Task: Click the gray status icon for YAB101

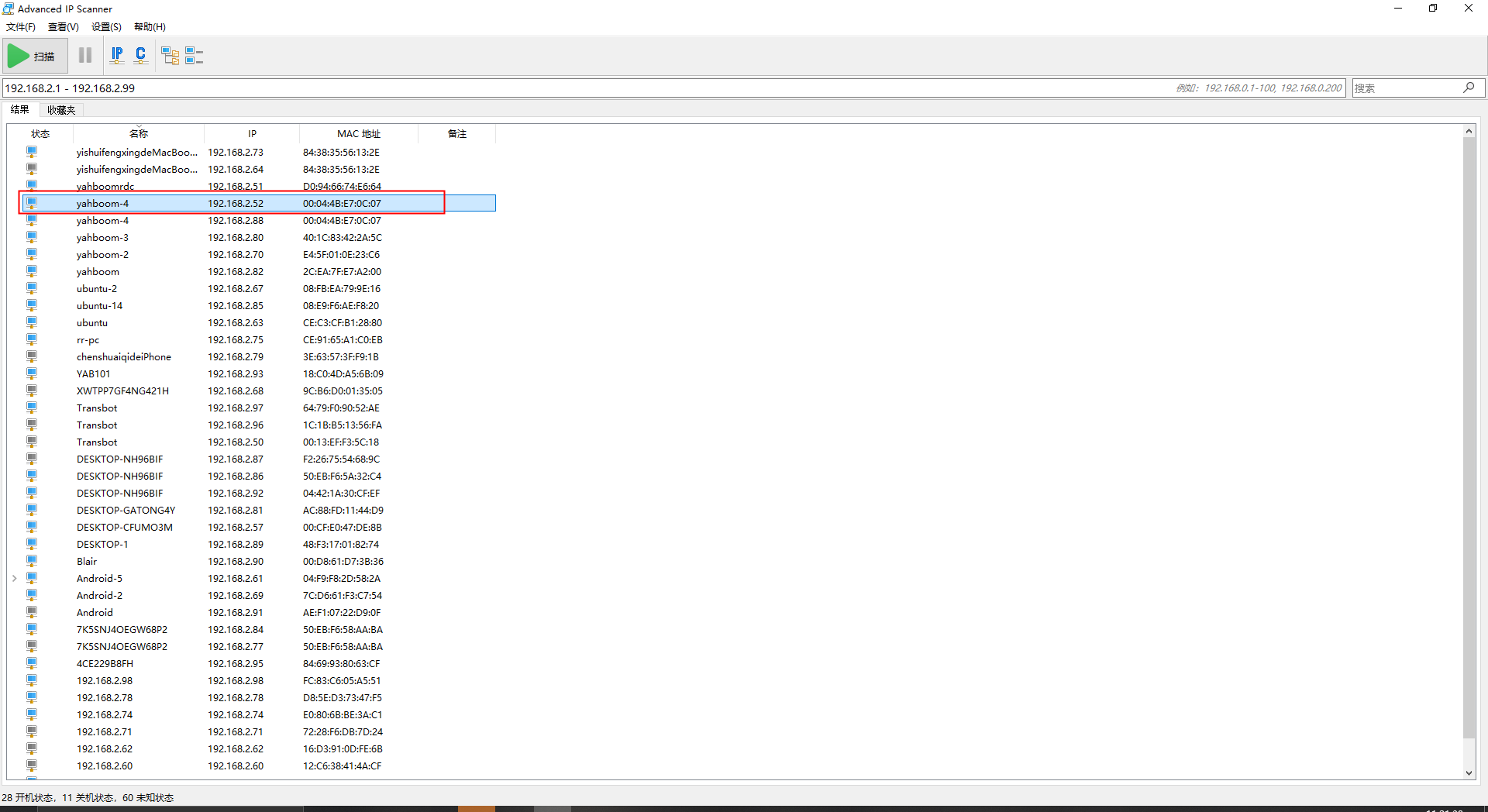Action: tap(32, 373)
